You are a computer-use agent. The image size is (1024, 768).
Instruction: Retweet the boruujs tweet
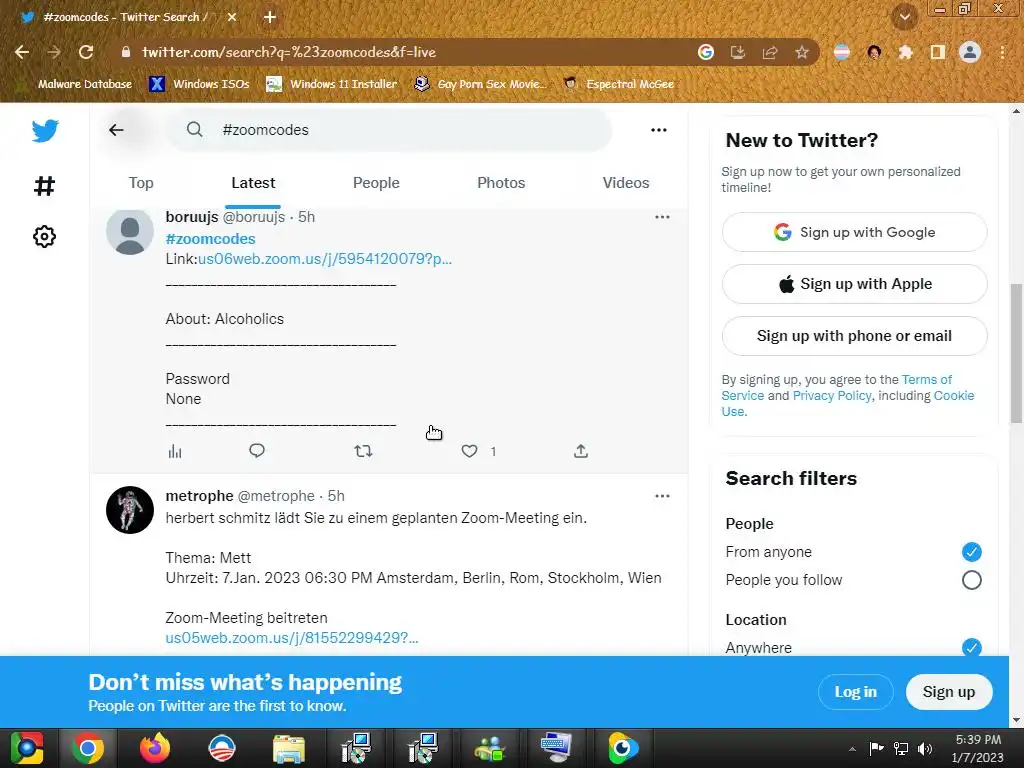(363, 451)
